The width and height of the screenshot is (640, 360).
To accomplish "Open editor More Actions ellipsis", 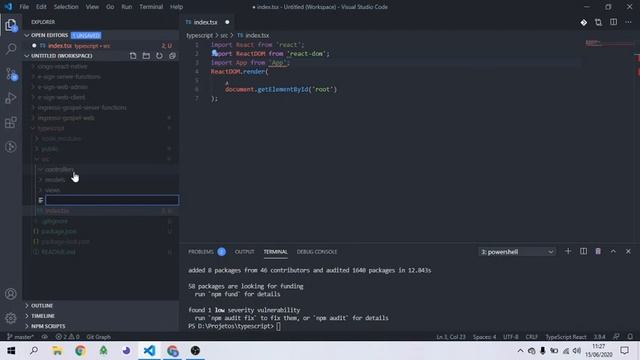I will coord(628,22).
